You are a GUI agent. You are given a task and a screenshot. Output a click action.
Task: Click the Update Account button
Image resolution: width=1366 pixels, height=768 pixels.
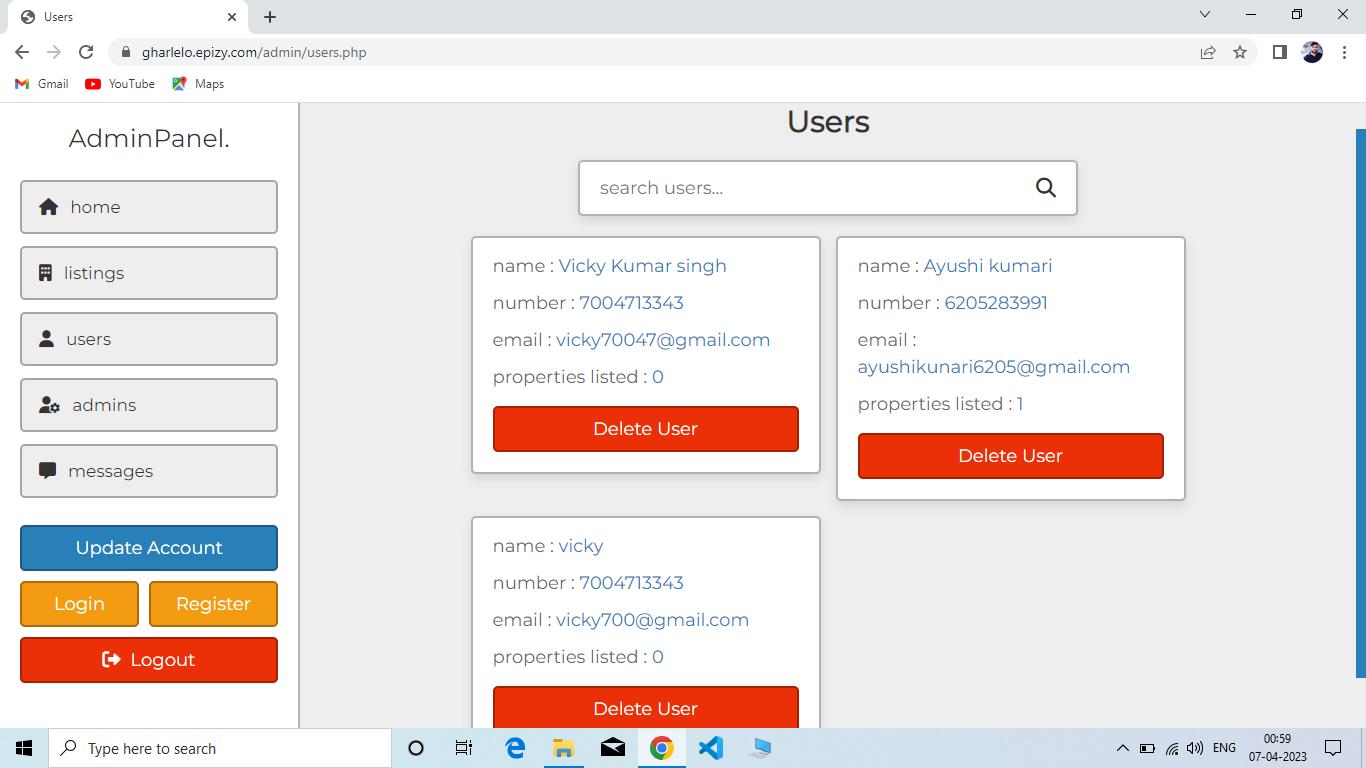(149, 548)
